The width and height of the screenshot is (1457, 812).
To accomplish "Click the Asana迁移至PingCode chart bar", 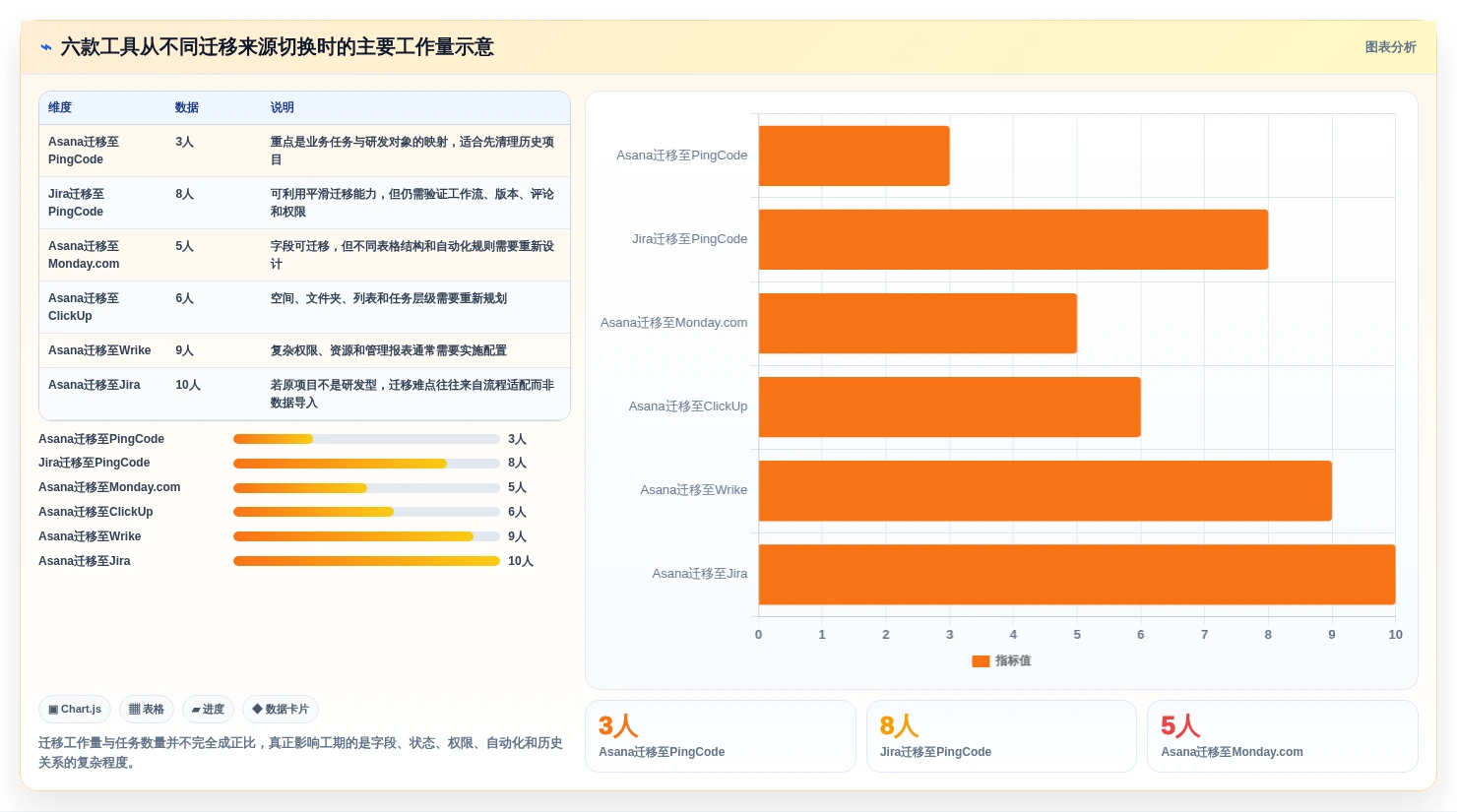I will point(854,156).
